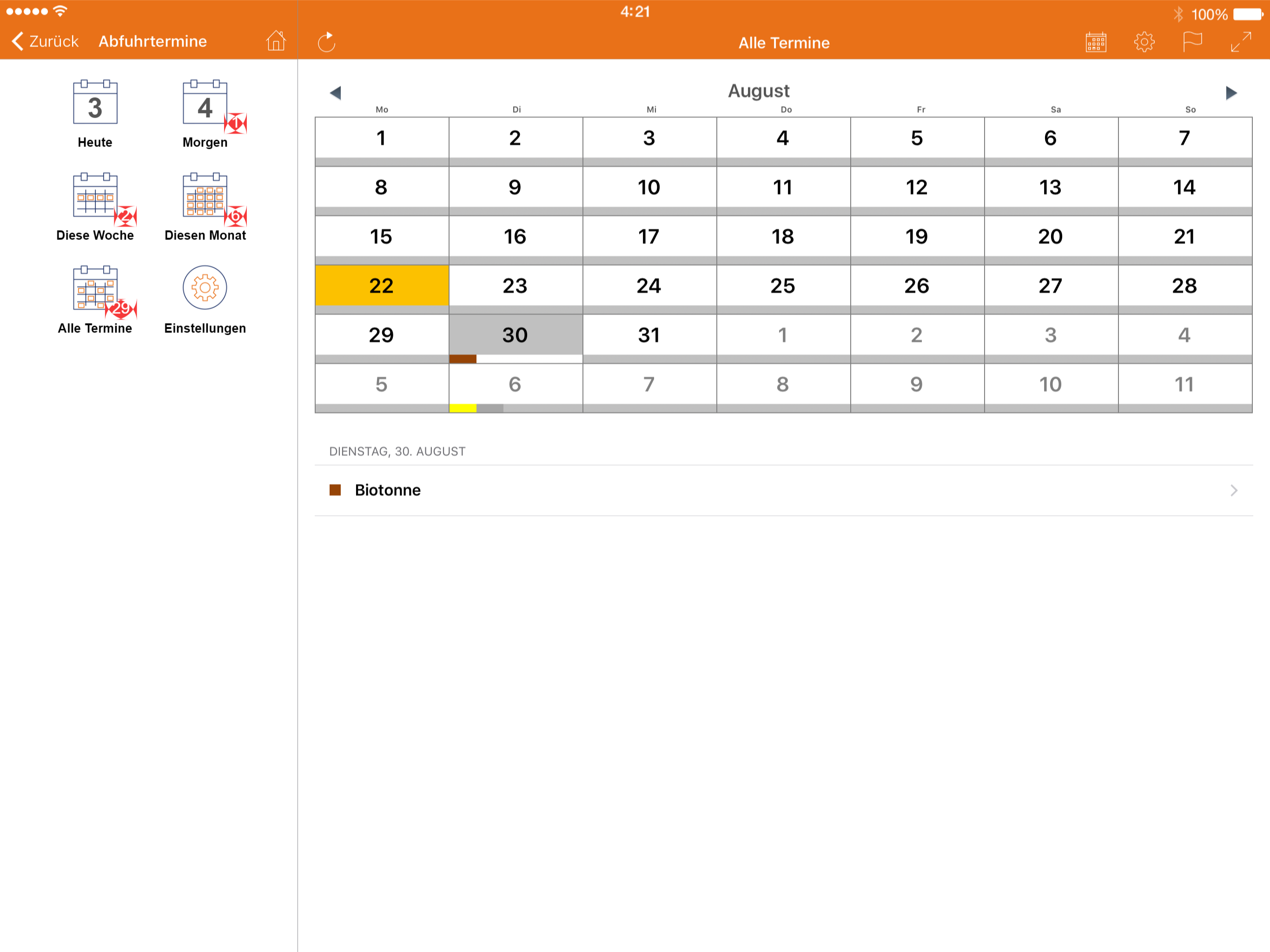Click brown marker under day 30
The width and height of the screenshot is (1270, 952).
coord(463,359)
